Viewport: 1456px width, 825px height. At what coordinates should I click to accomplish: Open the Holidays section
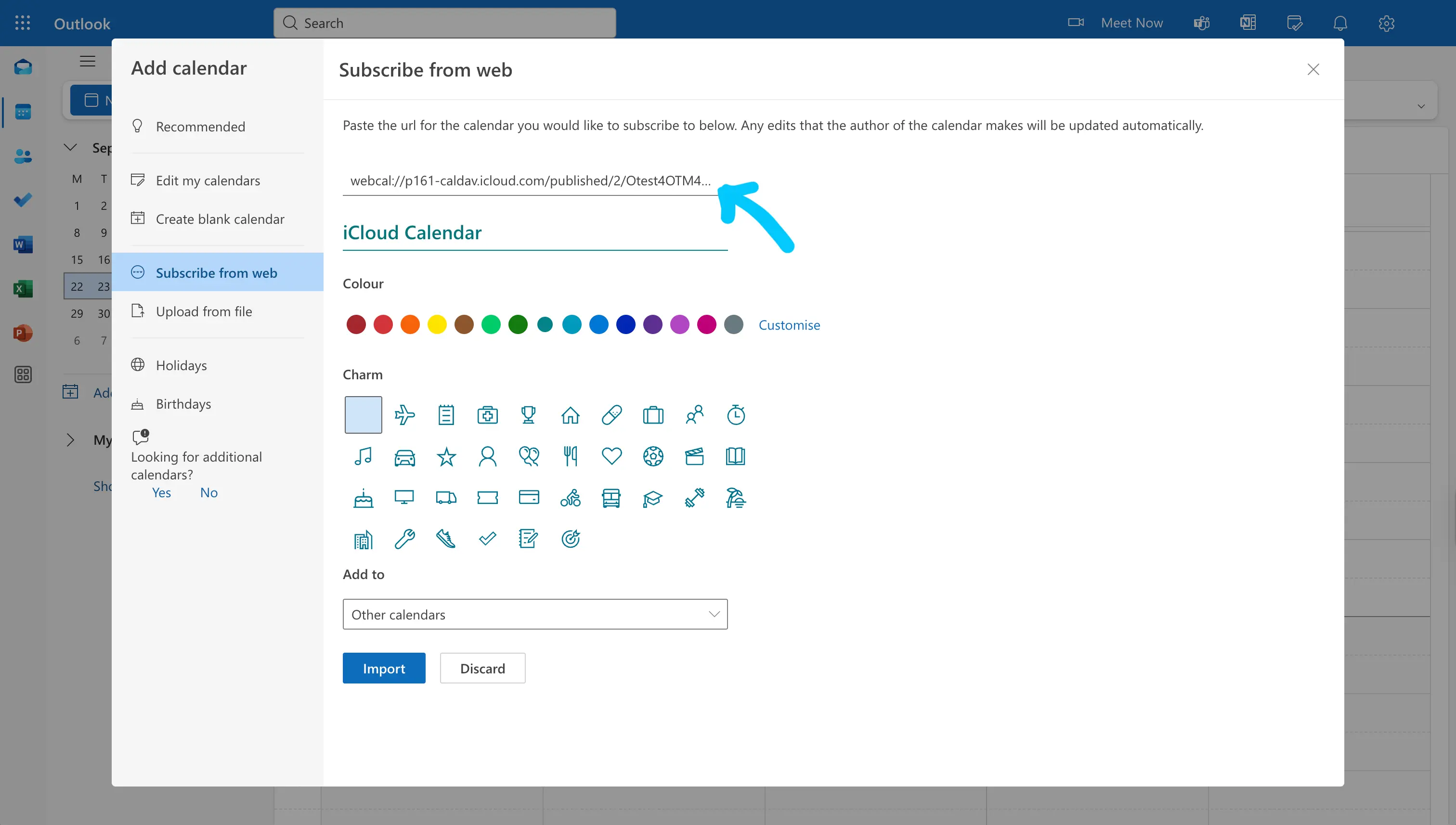click(x=182, y=365)
